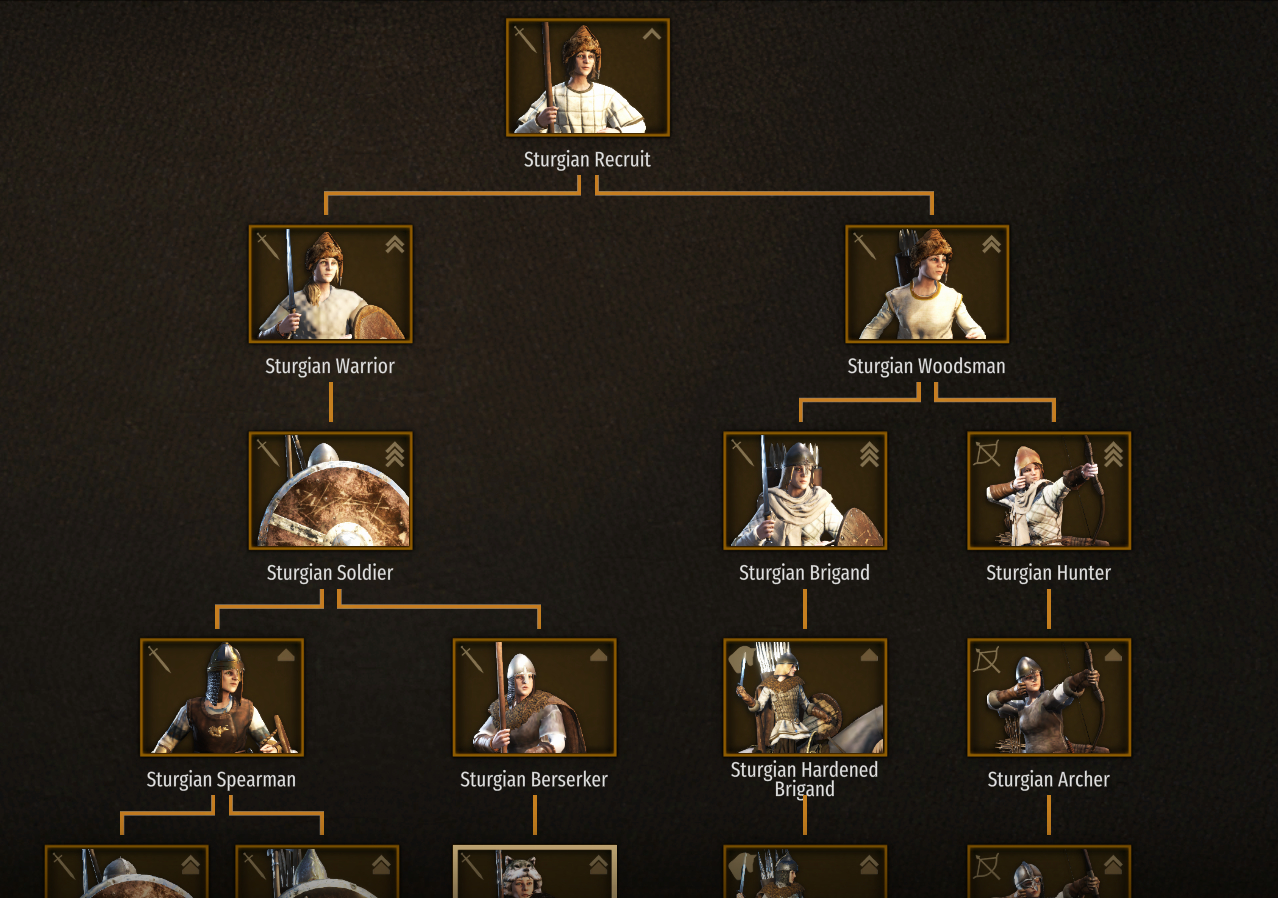Click the bow icon on Sturgian Archer card
This screenshot has width=1278, height=898.
pos(987,661)
